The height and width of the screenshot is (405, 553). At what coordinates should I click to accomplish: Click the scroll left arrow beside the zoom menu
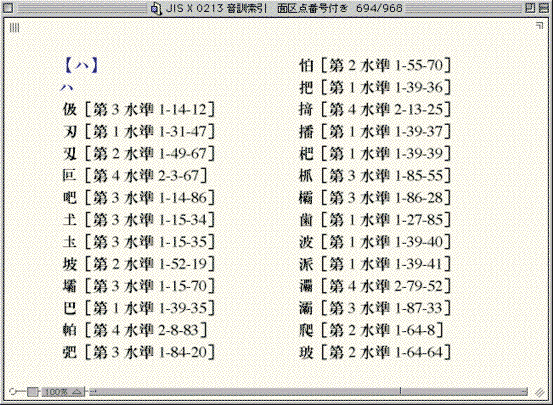pyautogui.click(x=93, y=391)
